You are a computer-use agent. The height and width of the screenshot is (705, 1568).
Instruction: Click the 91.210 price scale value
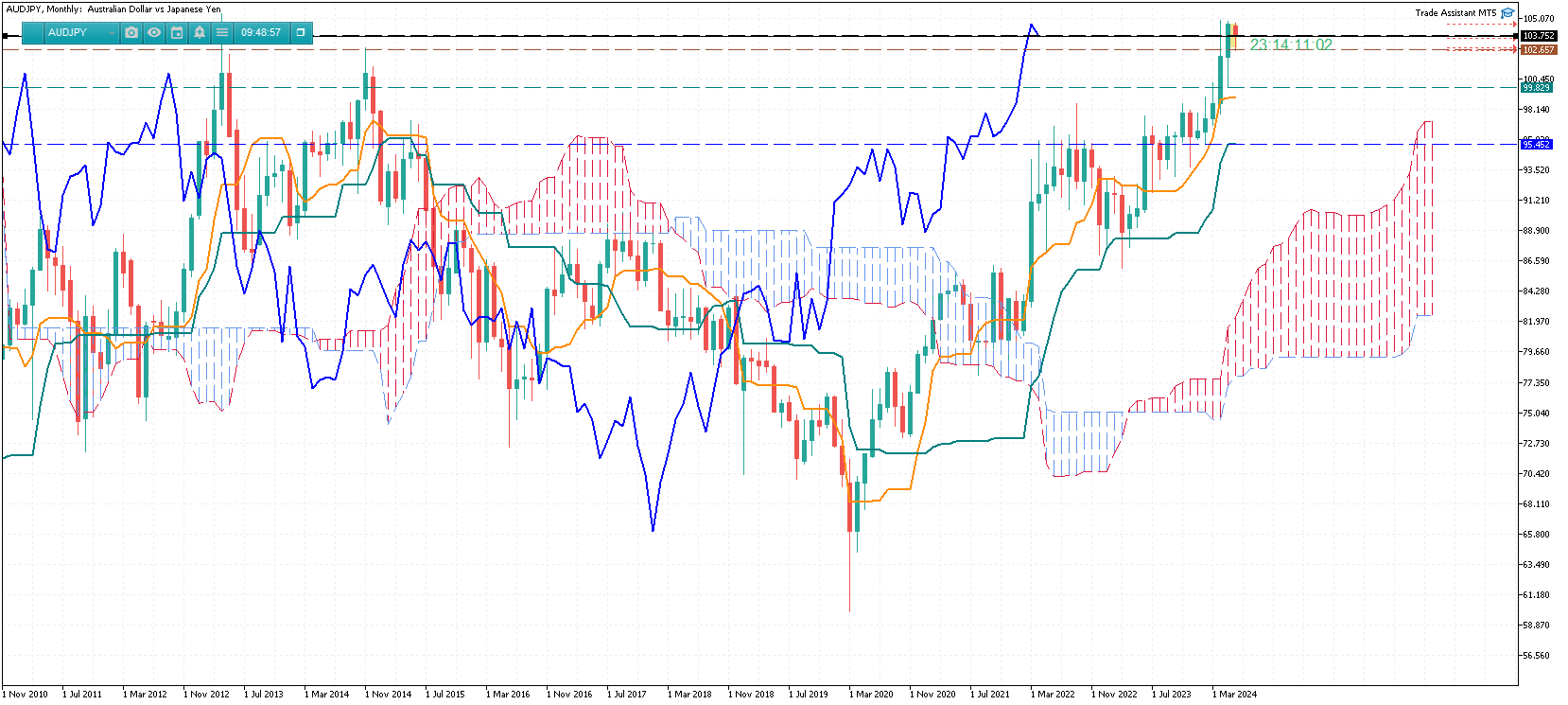1536,200
